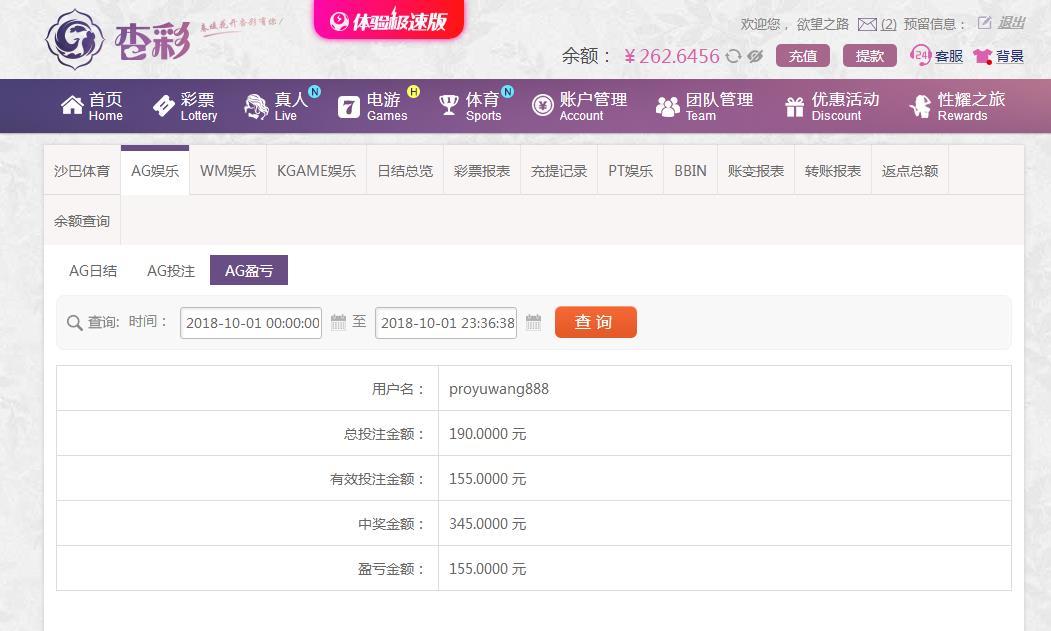Open the 账户管理 Account menu
1051x631 pixels.
(580, 106)
